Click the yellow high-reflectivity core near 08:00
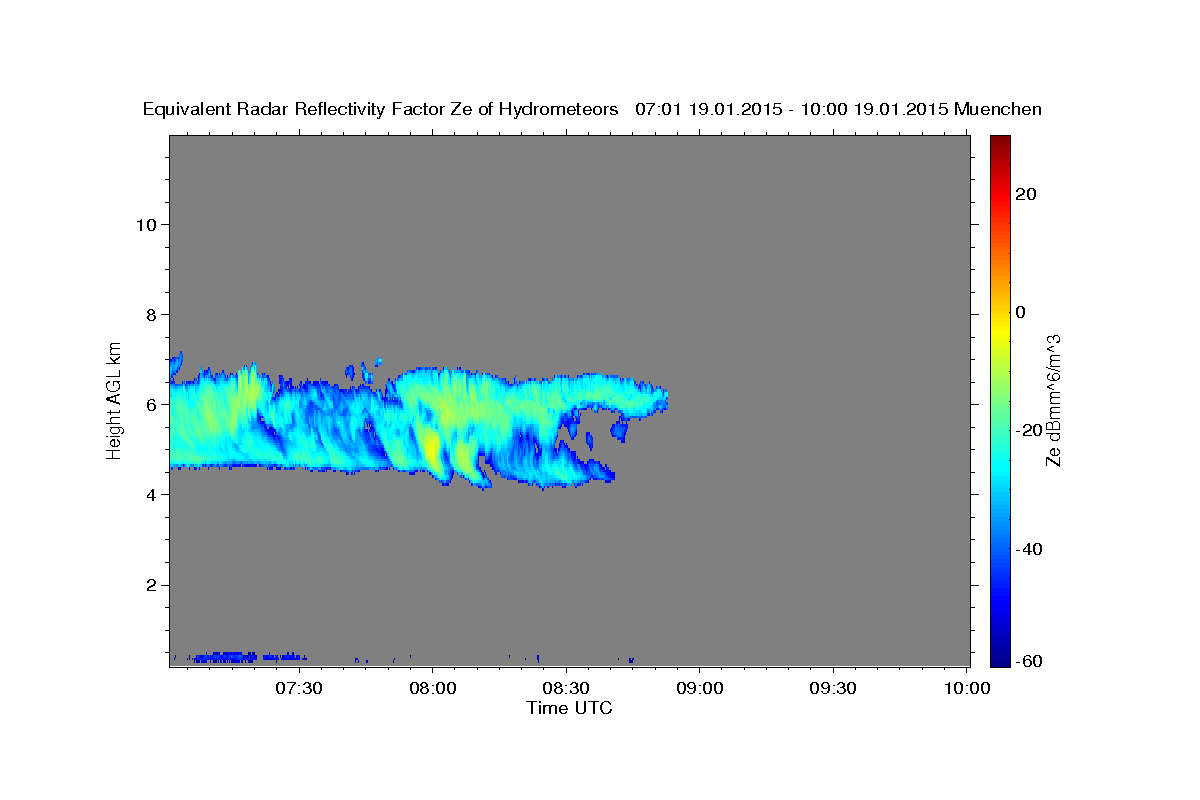 [x=431, y=447]
